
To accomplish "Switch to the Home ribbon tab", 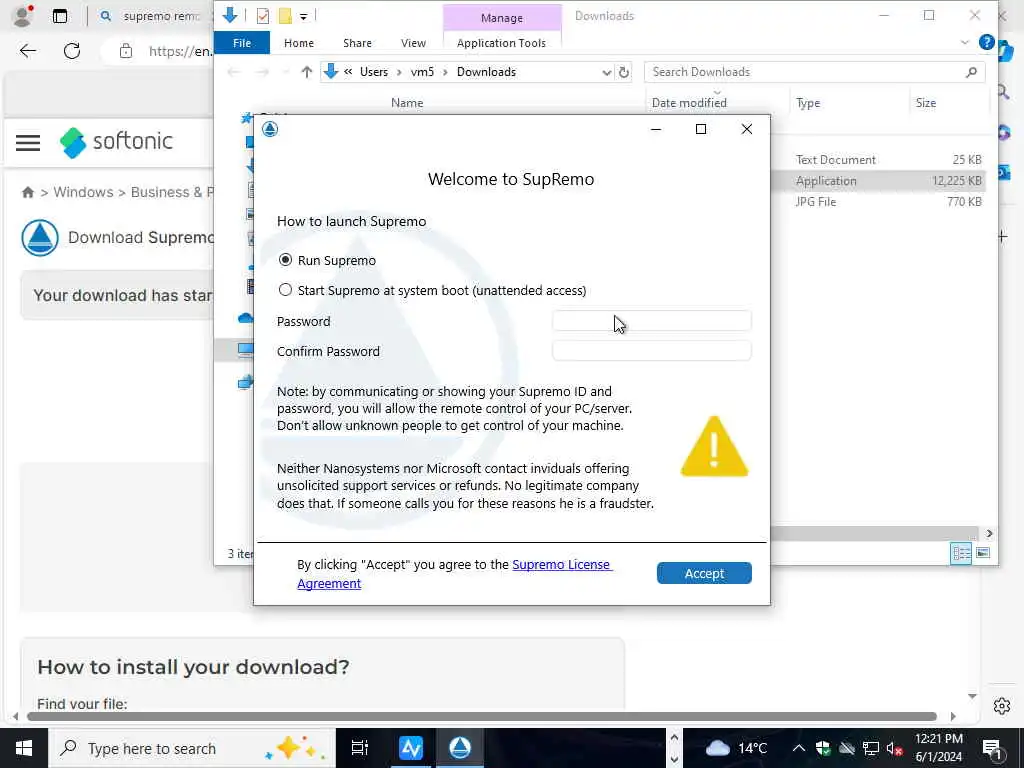I will pyautogui.click(x=299, y=42).
